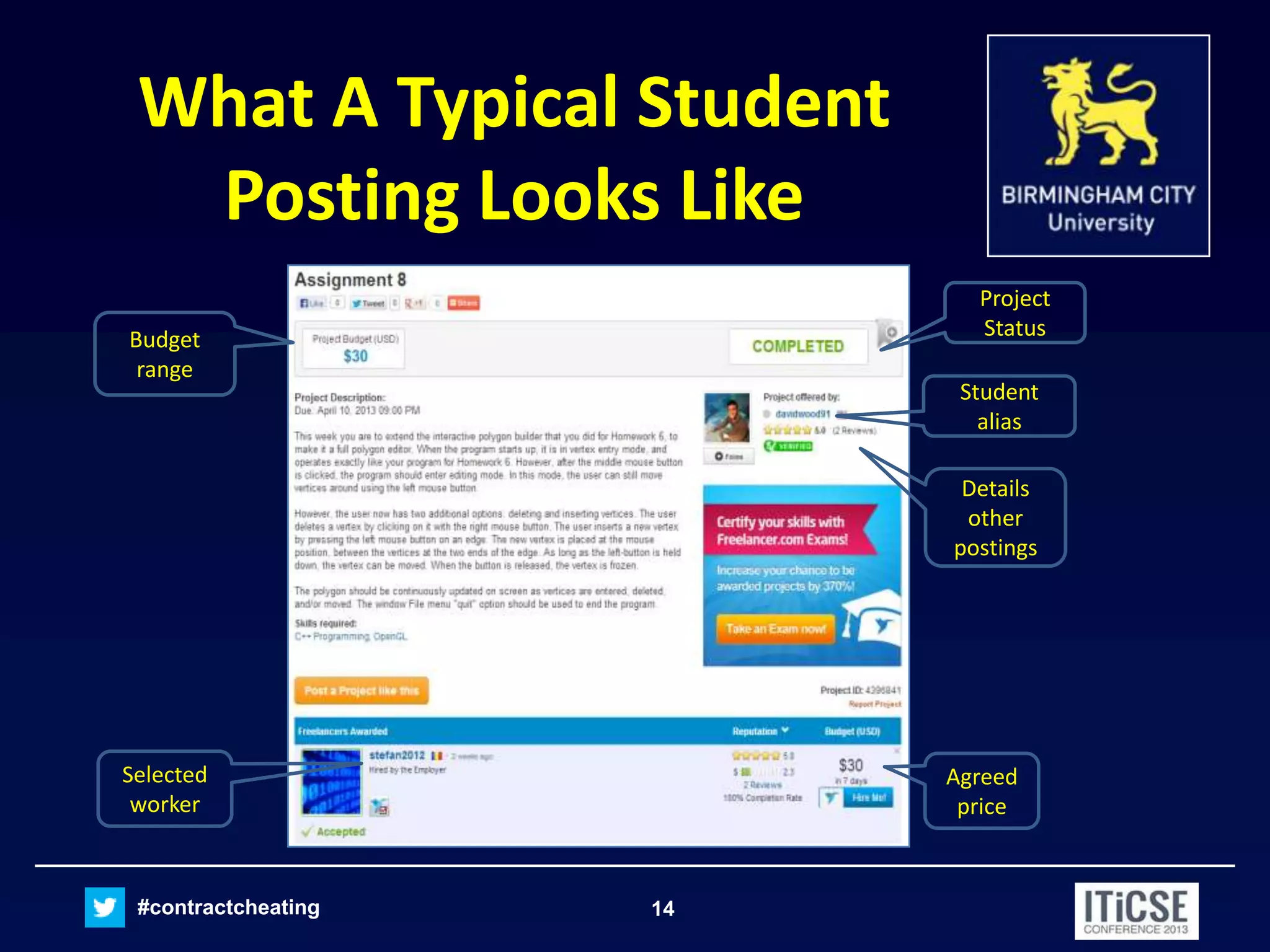Click the Due April 10, 2013 text

(x=357, y=410)
